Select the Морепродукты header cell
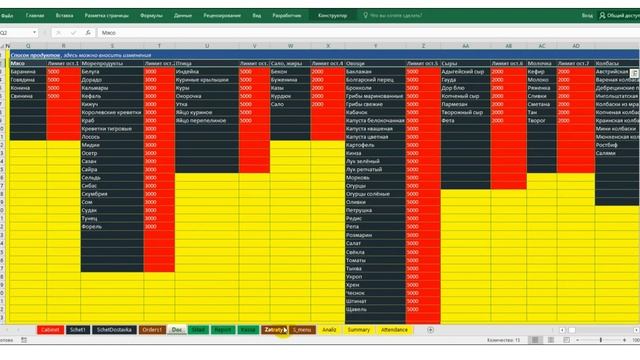The width and height of the screenshot is (640, 360). pyautogui.click(x=112, y=63)
